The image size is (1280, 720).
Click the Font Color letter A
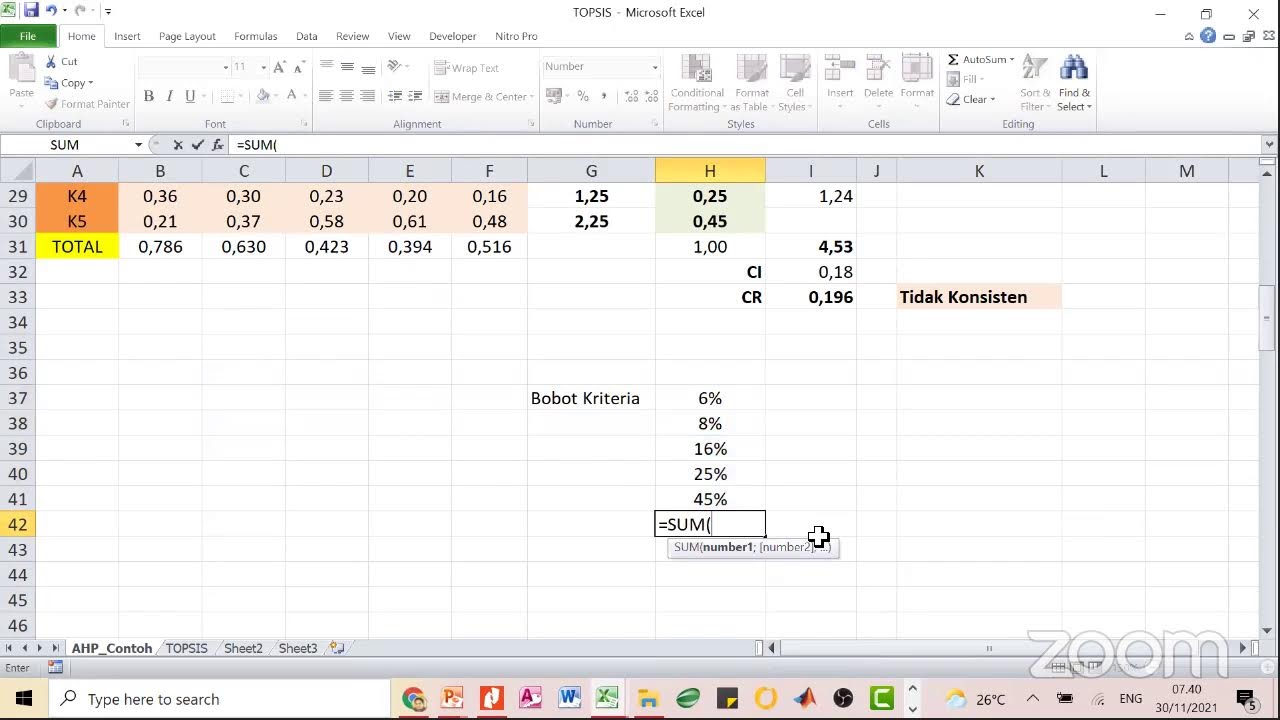point(291,96)
